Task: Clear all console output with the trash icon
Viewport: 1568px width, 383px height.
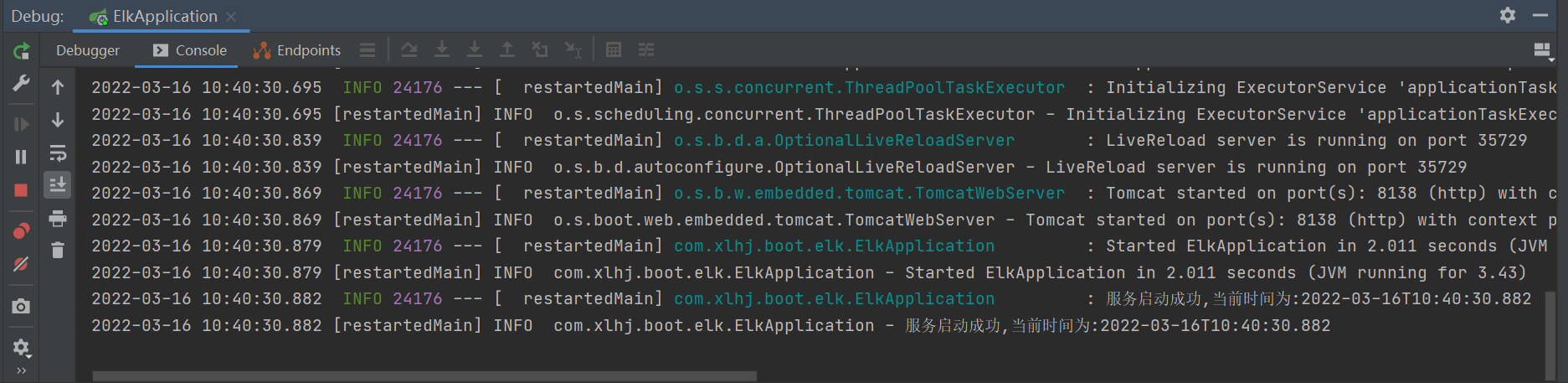Action: [58, 250]
